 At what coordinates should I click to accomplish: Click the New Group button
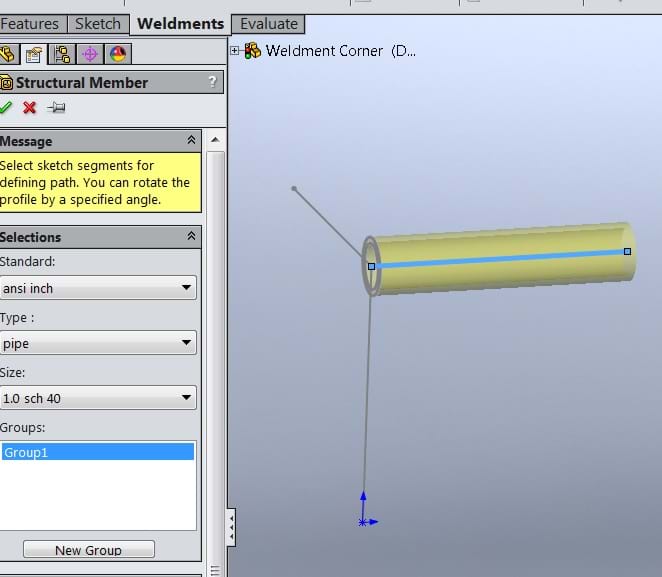(x=89, y=550)
